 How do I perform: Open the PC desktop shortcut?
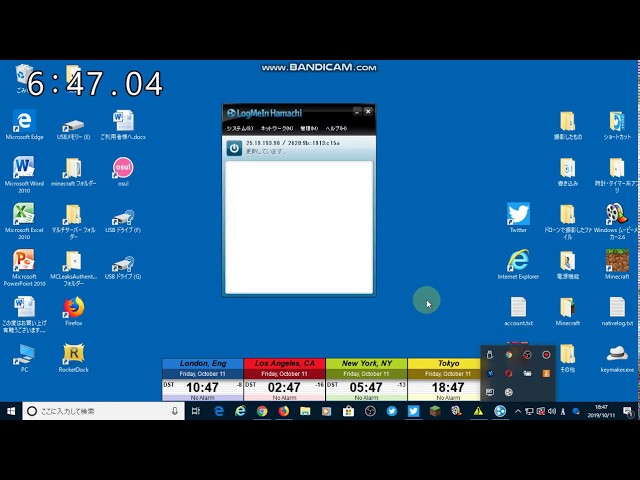[24, 358]
